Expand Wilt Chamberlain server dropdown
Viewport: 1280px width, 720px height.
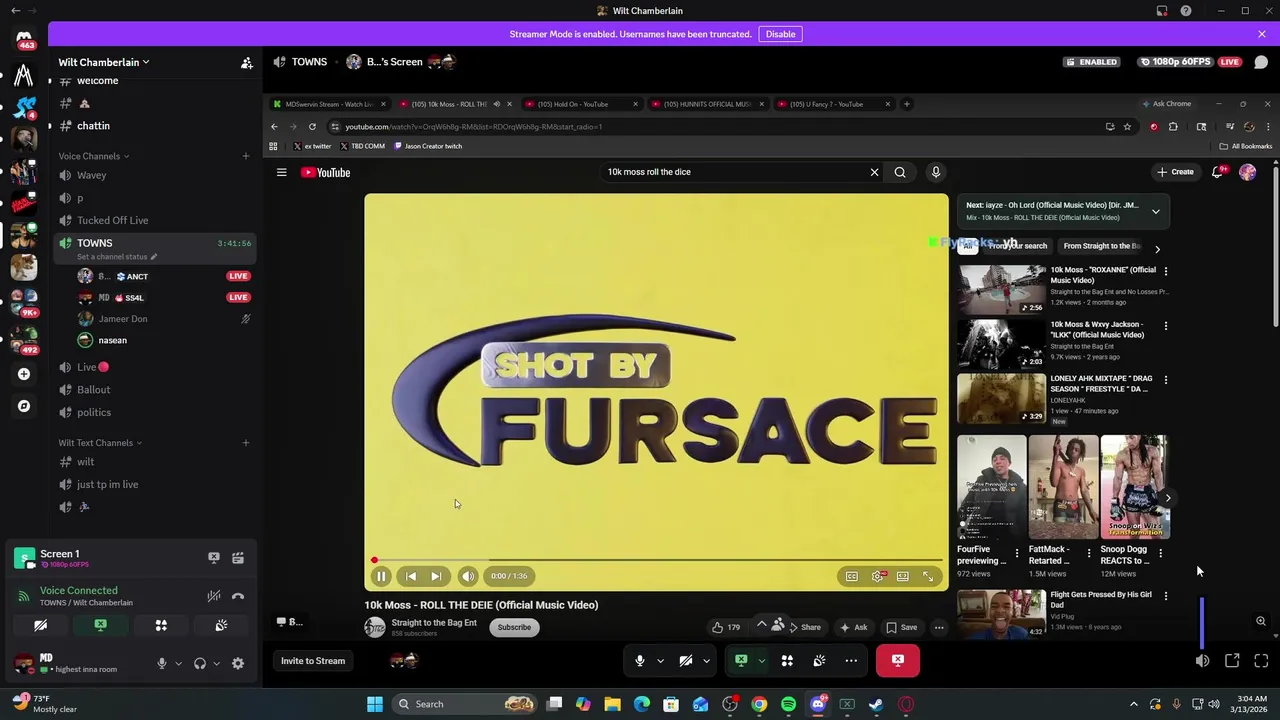click(104, 62)
